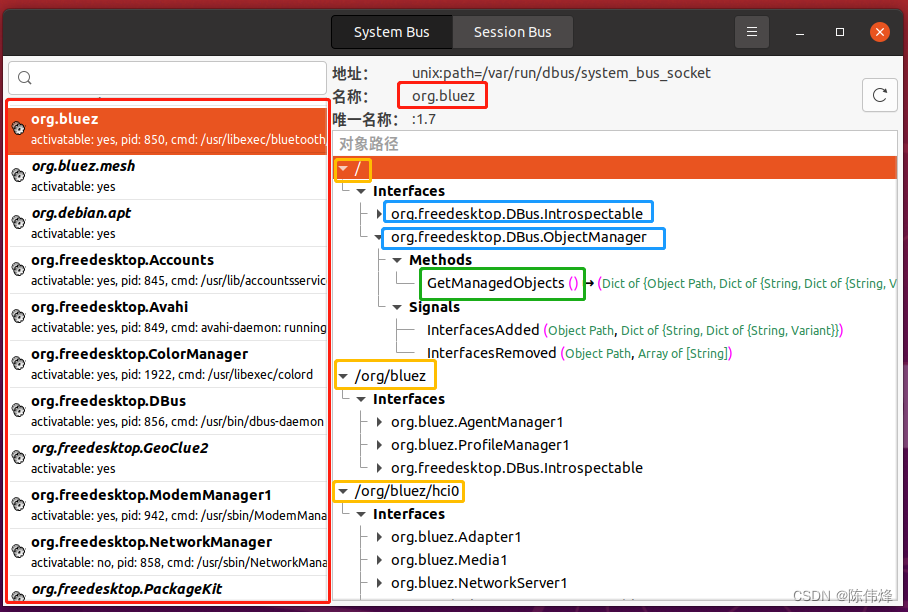Click the refresh/reload button
908x612 pixels.
pyautogui.click(x=880, y=95)
